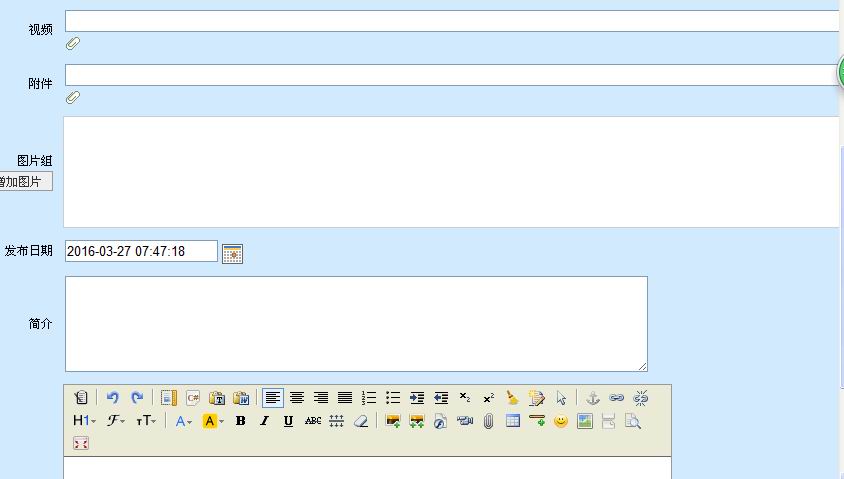This screenshot has width=844, height=479.
Task: Expand the font family dropdown
Action: click(116, 421)
